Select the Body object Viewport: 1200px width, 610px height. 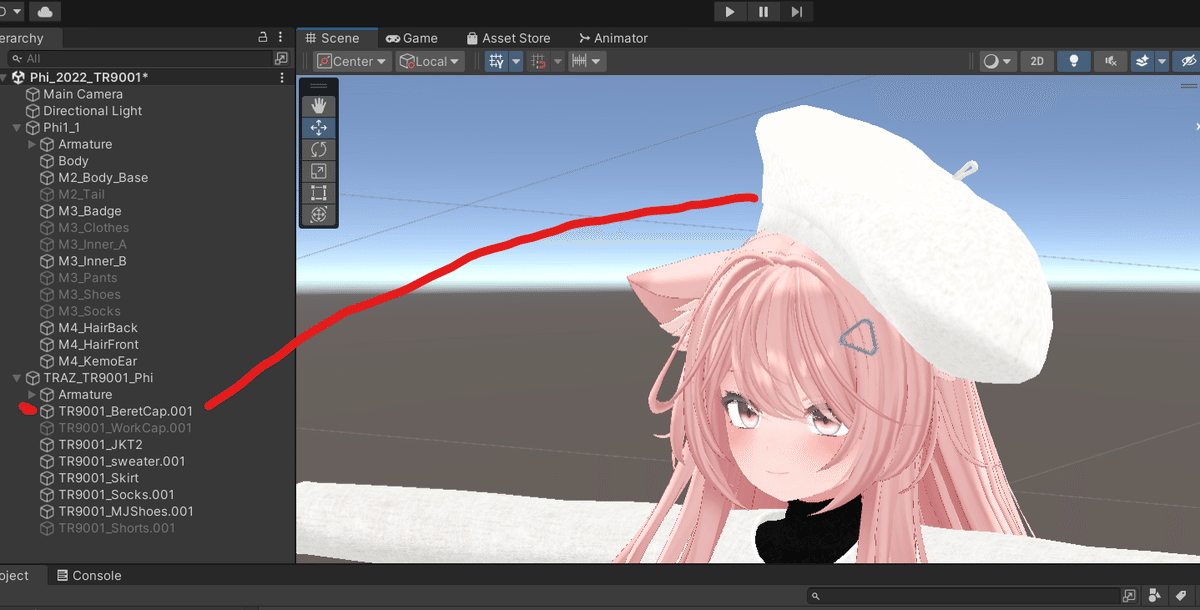(73, 161)
